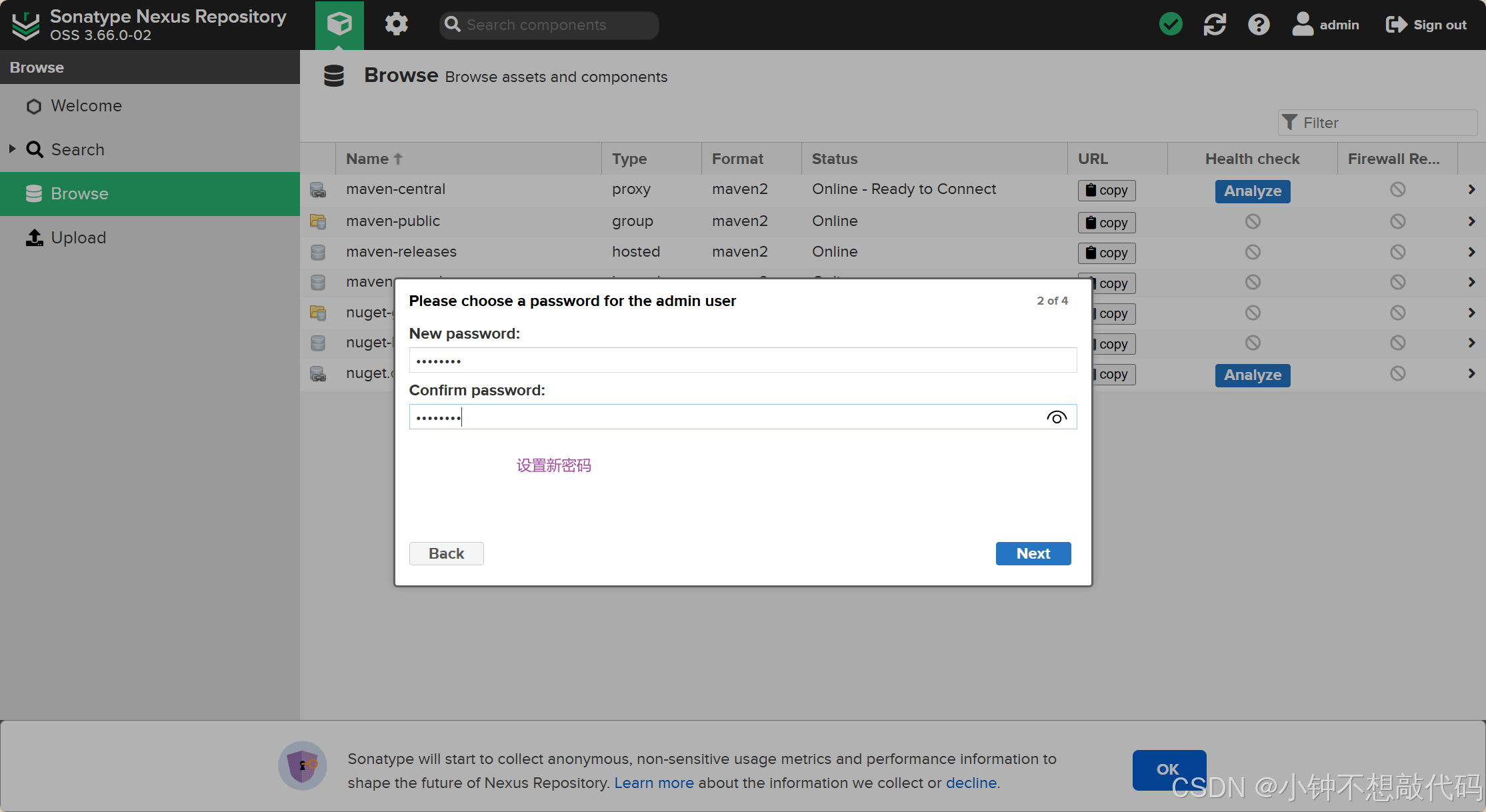Click the maven-public repository name
This screenshot has width=1486, height=812.
[x=393, y=221]
